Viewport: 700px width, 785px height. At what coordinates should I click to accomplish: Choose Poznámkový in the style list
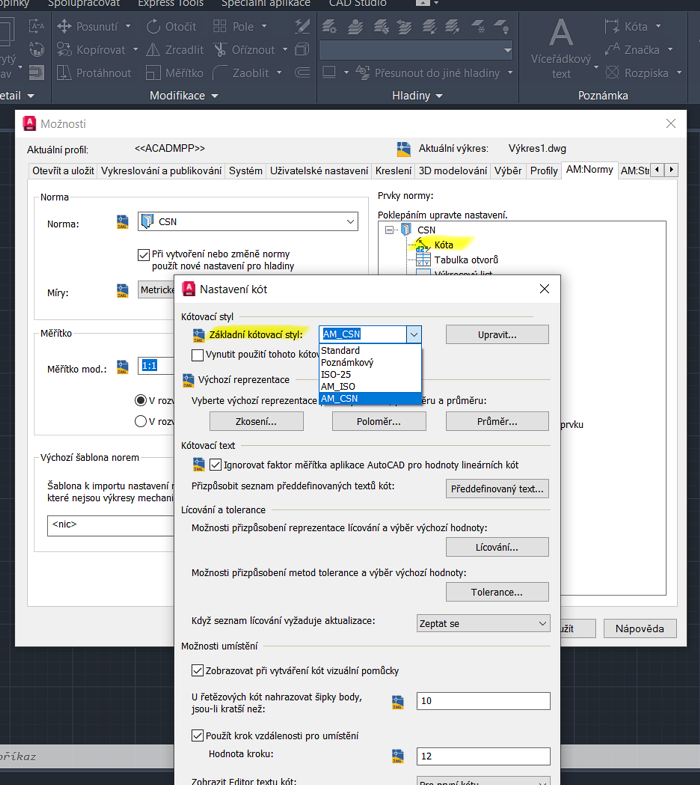click(x=370, y=362)
